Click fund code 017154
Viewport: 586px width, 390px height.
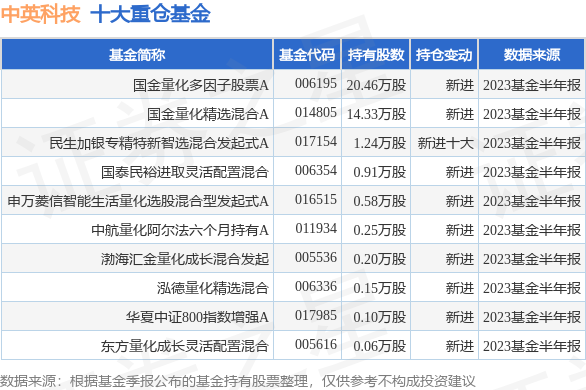tap(316, 141)
